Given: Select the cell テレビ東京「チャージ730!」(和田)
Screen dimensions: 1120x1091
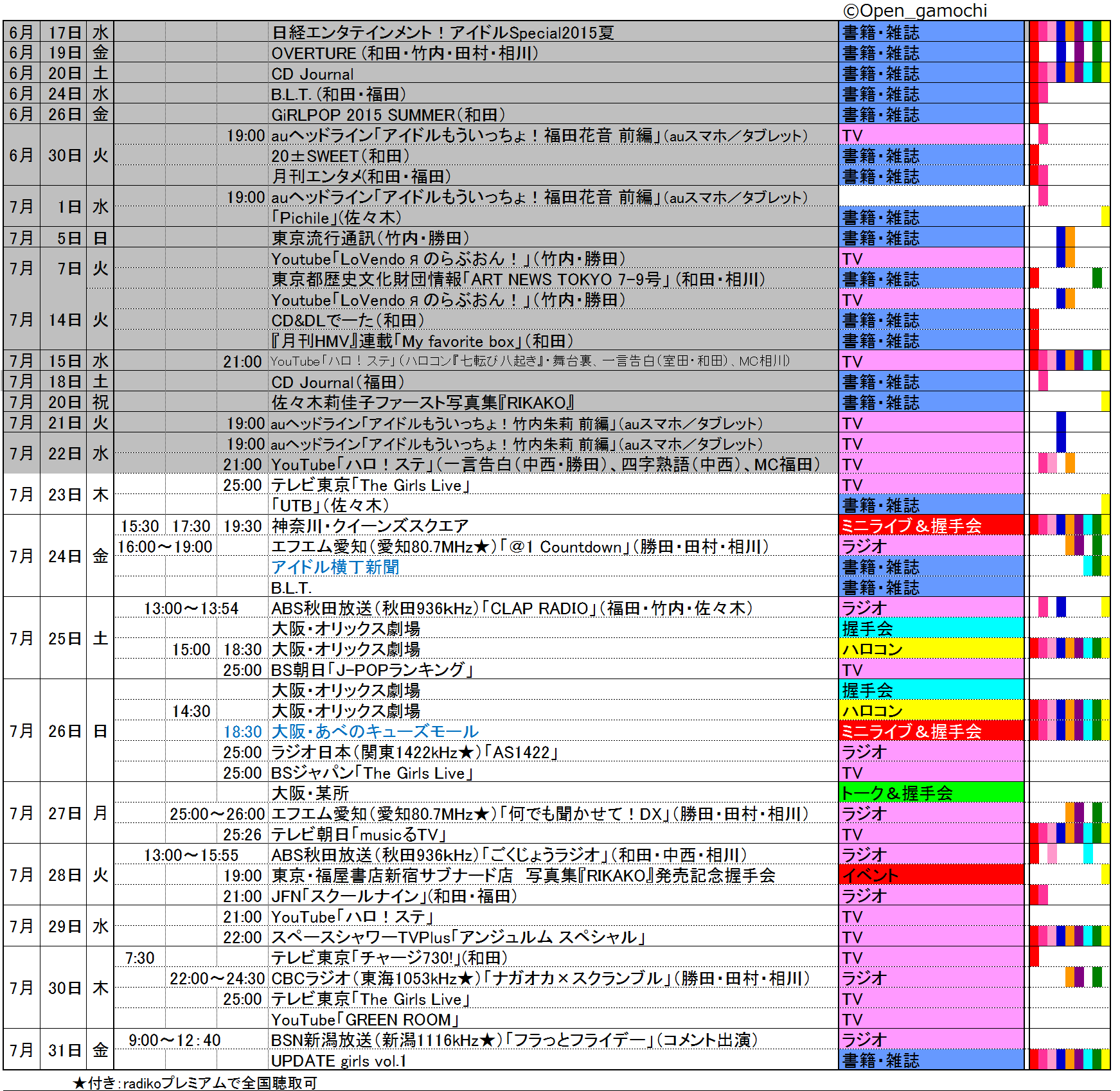Looking at the screenshot, I should click(553, 957).
